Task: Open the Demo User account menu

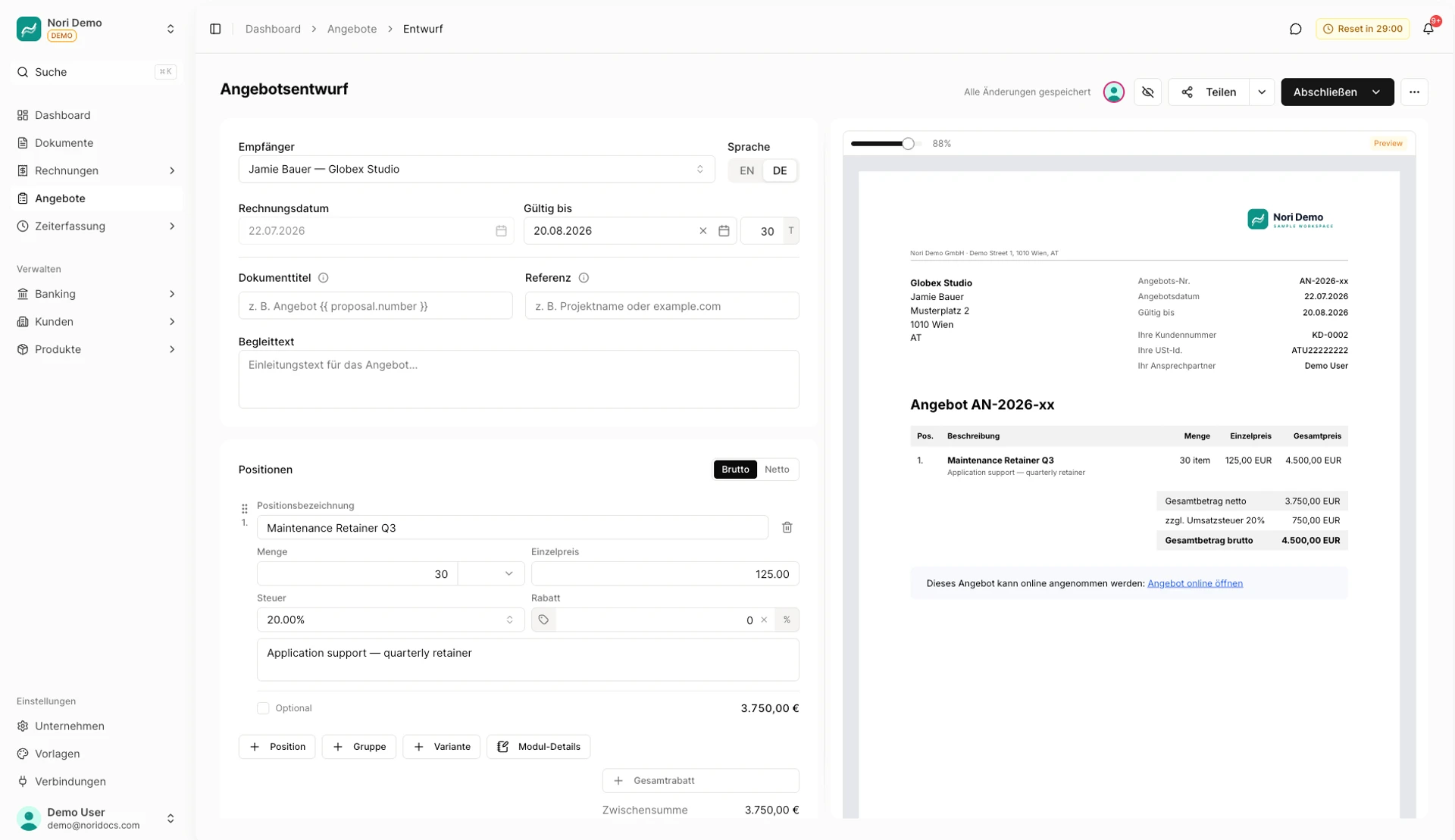Action: click(x=96, y=818)
